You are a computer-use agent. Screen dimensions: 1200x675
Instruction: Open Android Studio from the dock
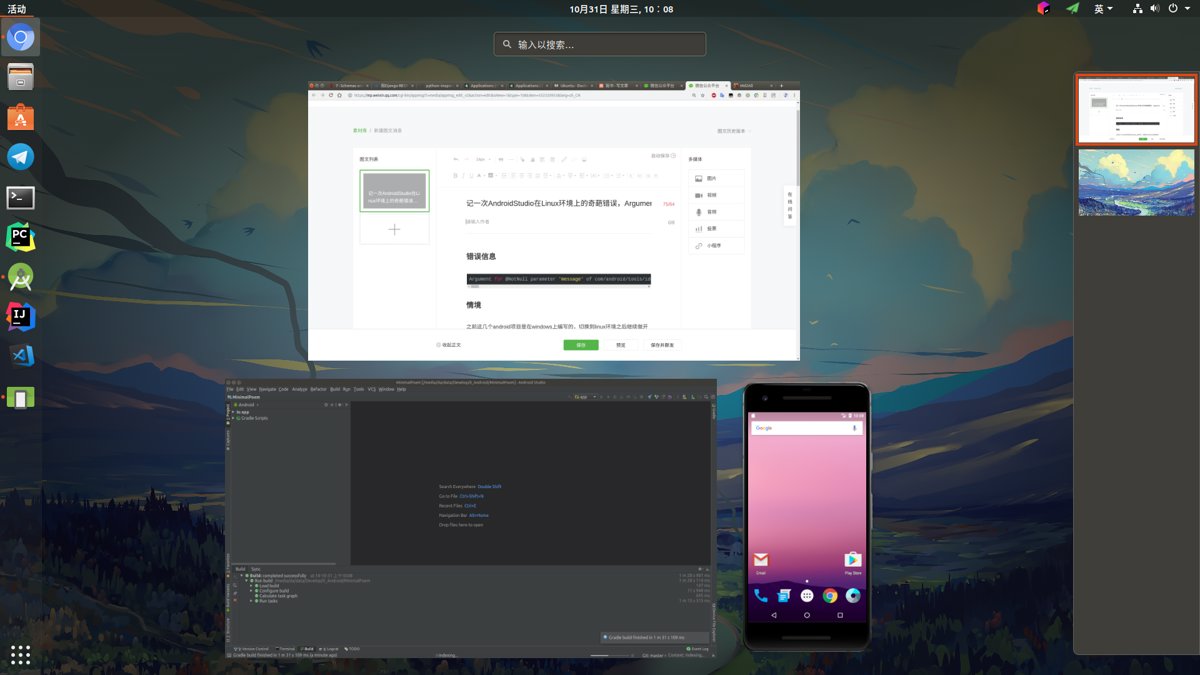(x=20, y=277)
